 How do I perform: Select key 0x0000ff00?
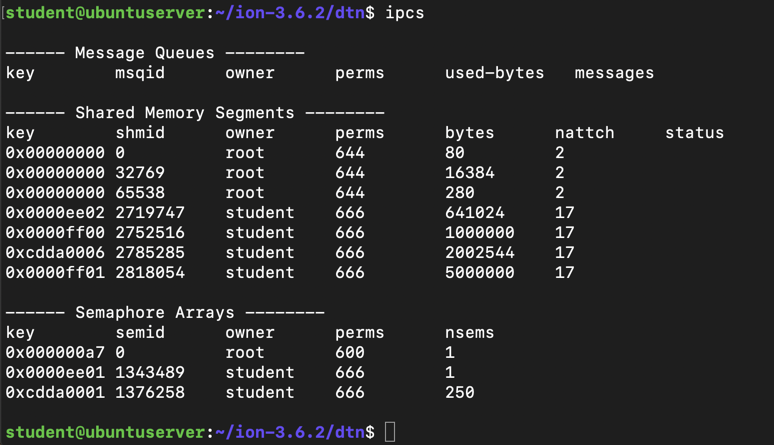[x=55, y=233]
